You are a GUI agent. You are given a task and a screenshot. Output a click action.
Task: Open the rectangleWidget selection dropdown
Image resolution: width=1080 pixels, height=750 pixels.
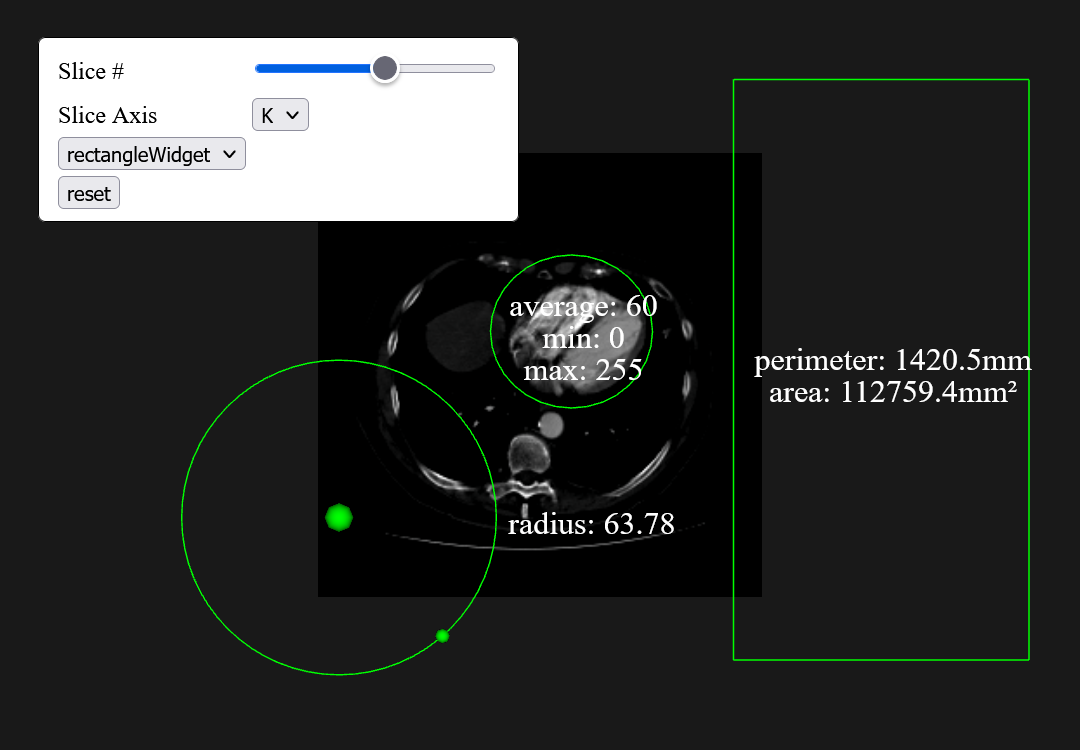[x=151, y=153]
